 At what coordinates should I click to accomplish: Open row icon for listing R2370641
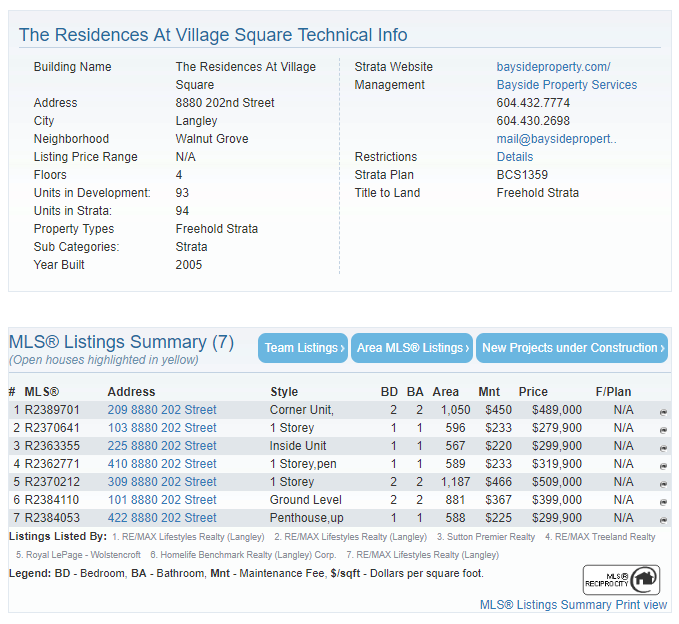663,430
